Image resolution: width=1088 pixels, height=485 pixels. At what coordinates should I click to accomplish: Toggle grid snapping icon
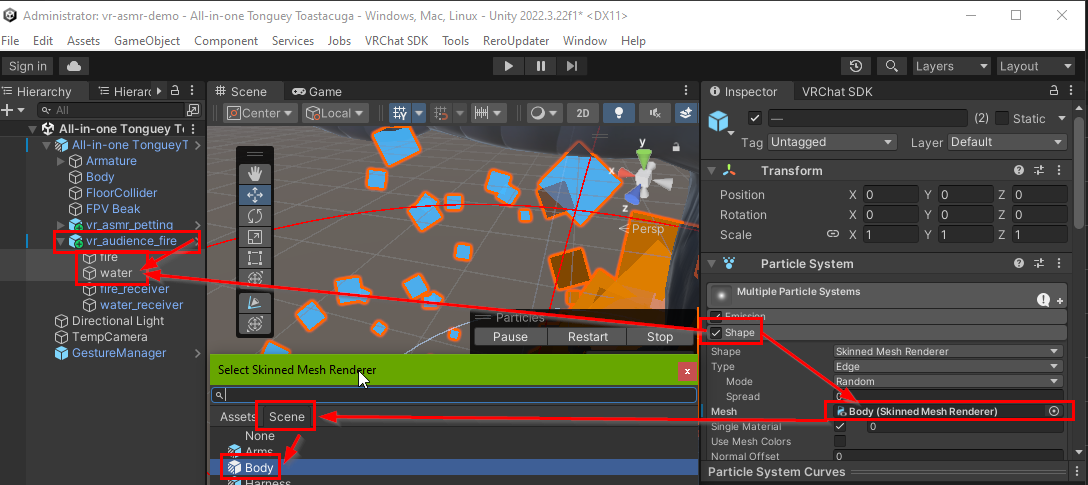439,112
